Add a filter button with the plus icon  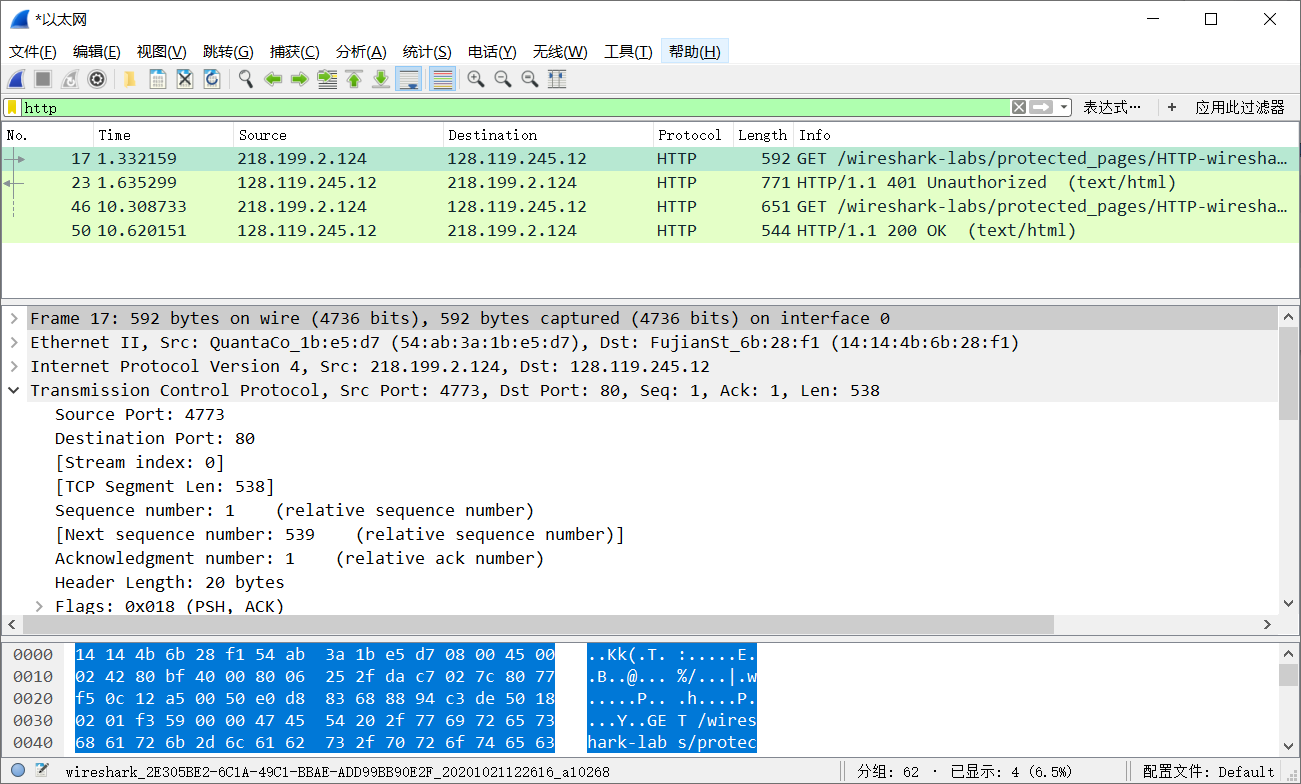point(1172,107)
